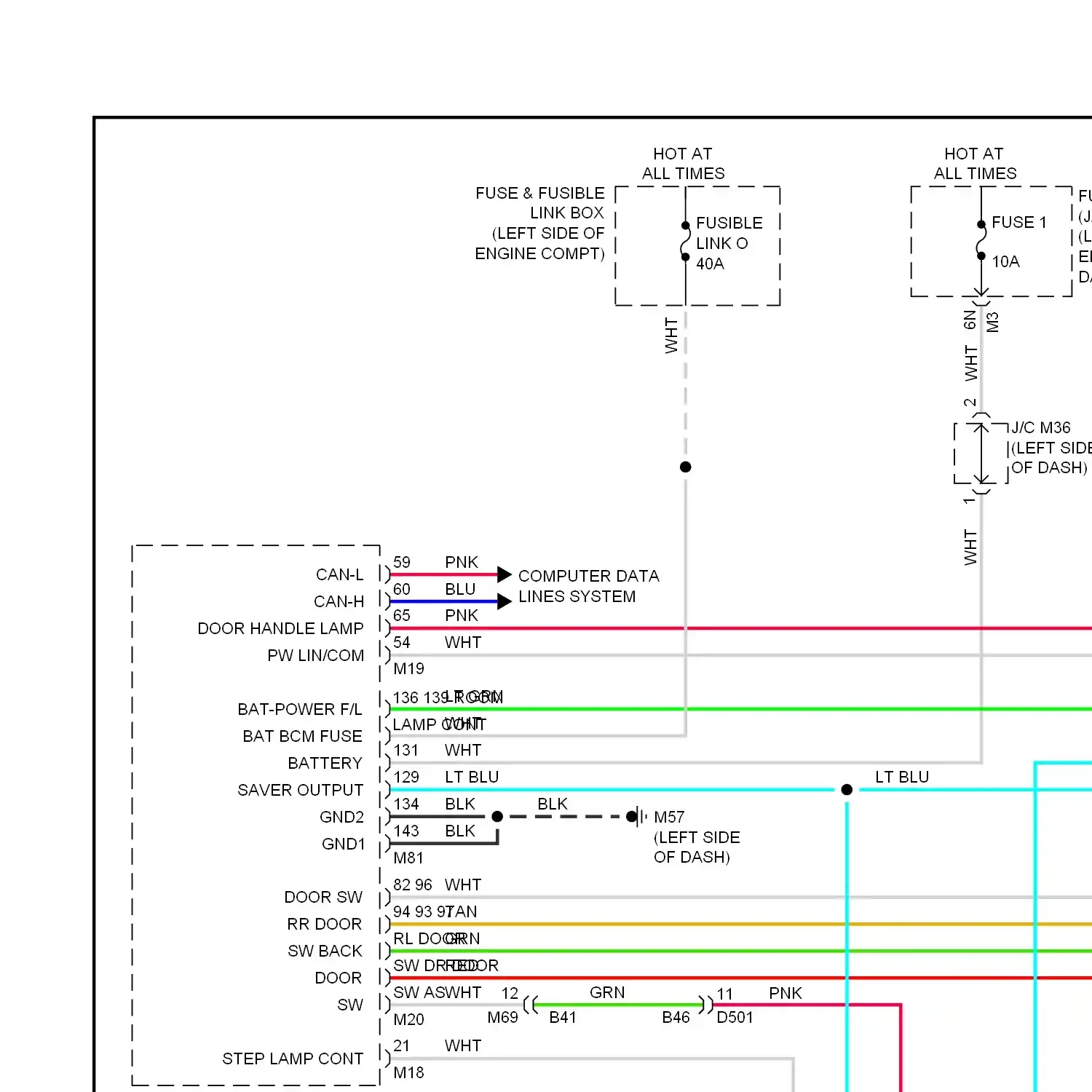Click the CAN-L arrowhead to data lines

(505, 574)
